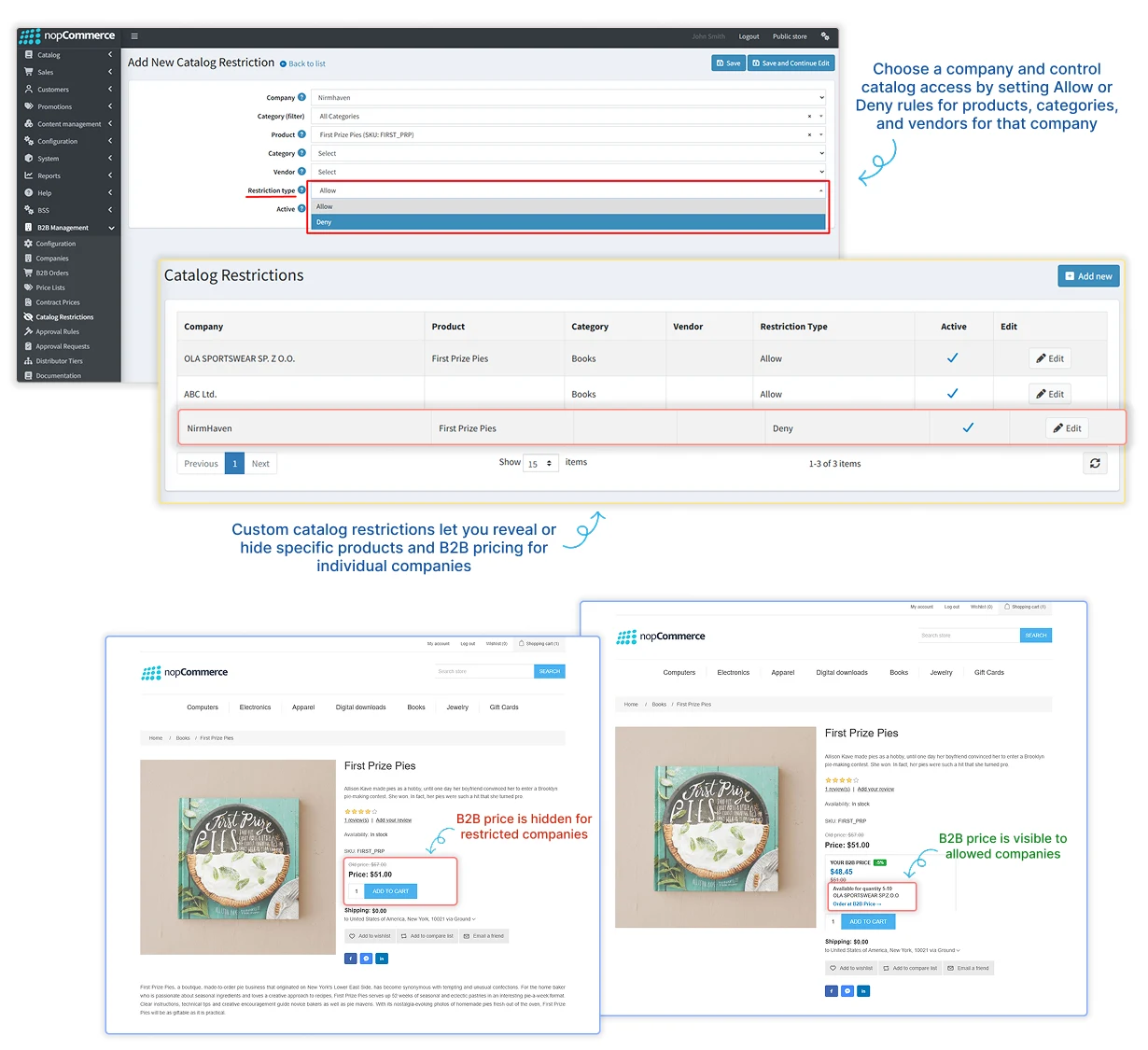Click the Active checkmark for NirmHaven row
The height and width of the screenshot is (1050, 1148).
pos(968,428)
